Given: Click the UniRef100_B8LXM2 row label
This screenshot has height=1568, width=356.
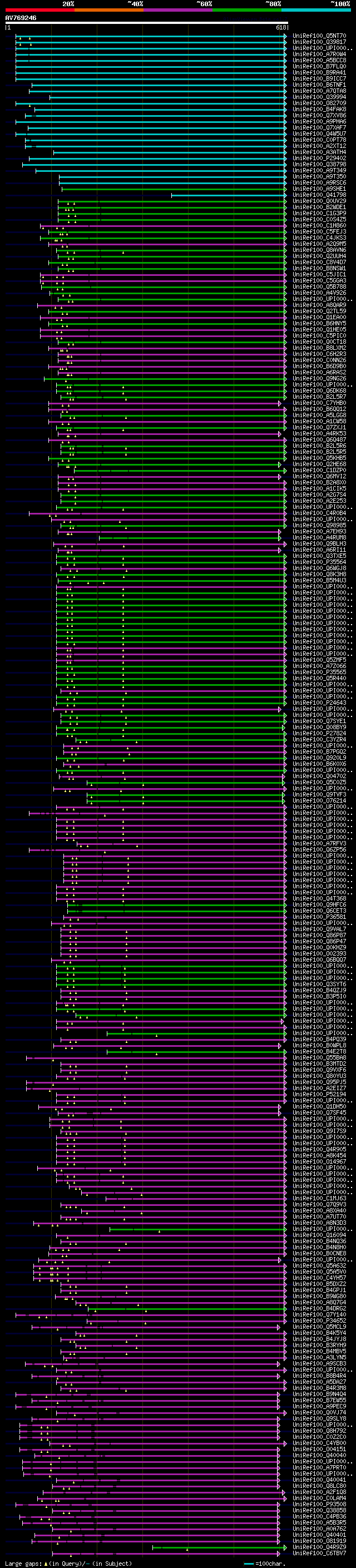Looking at the screenshot, I should pyautogui.click(x=319, y=348).
